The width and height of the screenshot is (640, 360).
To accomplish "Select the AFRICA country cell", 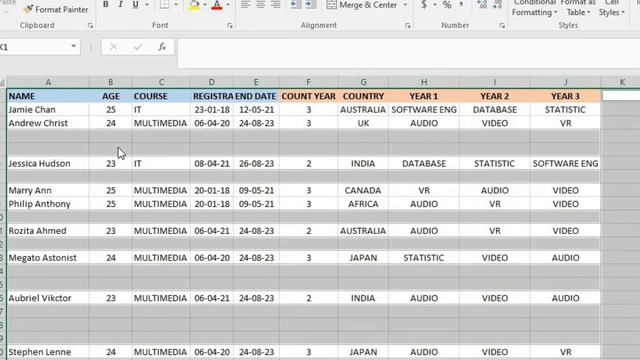I will [x=363, y=204].
